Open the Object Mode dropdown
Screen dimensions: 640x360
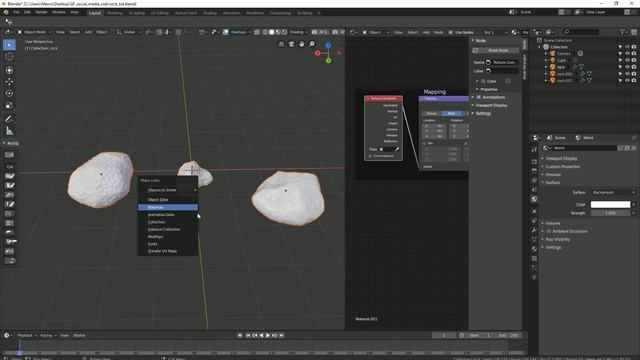tap(34, 32)
